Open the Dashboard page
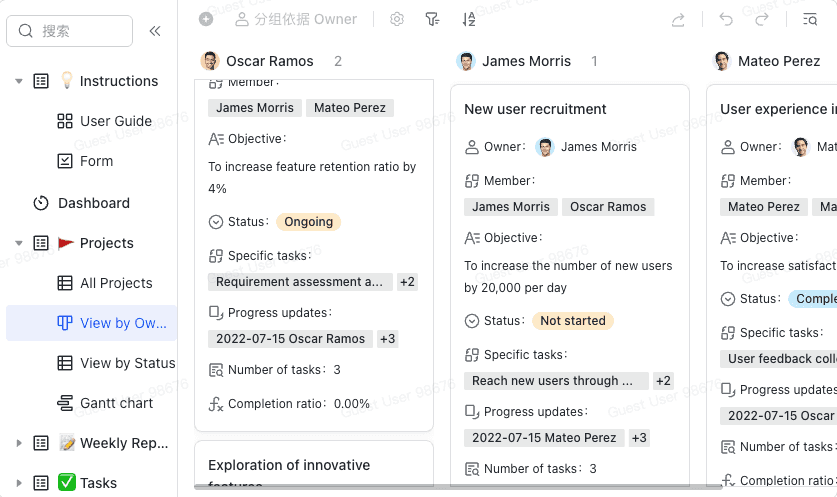 point(93,203)
